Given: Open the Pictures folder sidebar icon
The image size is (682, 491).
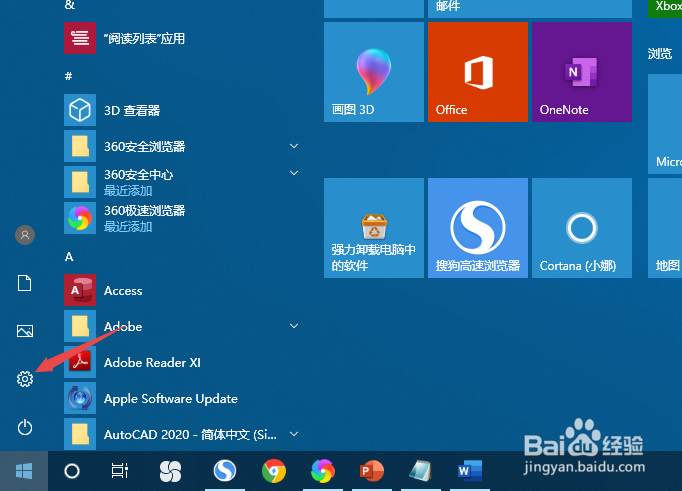Looking at the screenshot, I should 25,331.
